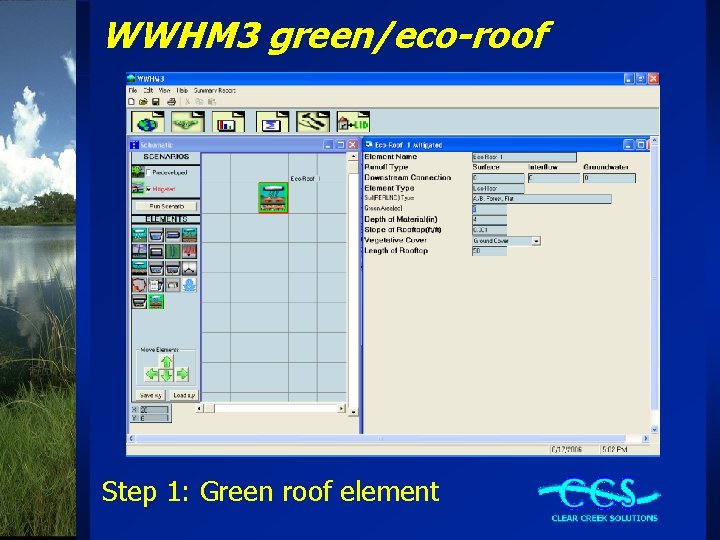Click the Move Elements right arrow
Viewport: 720px width, 540px height.
coord(182,374)
